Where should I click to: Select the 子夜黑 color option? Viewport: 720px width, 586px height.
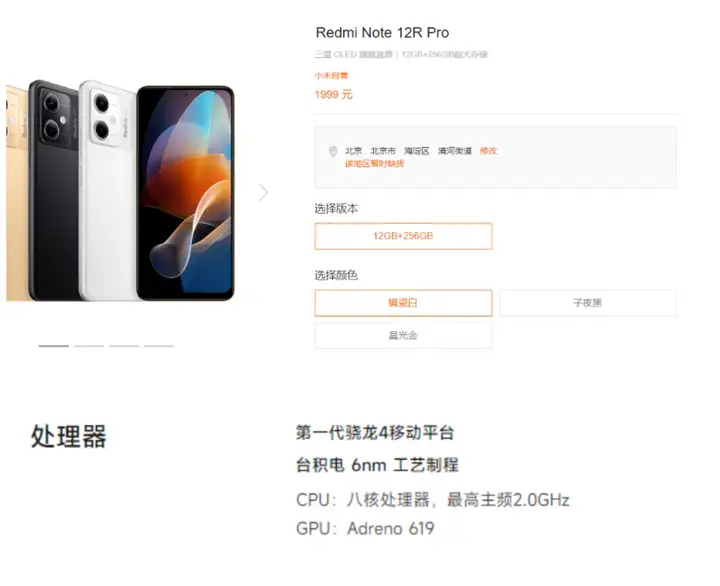pyautogui.click(x=588, y=303)
